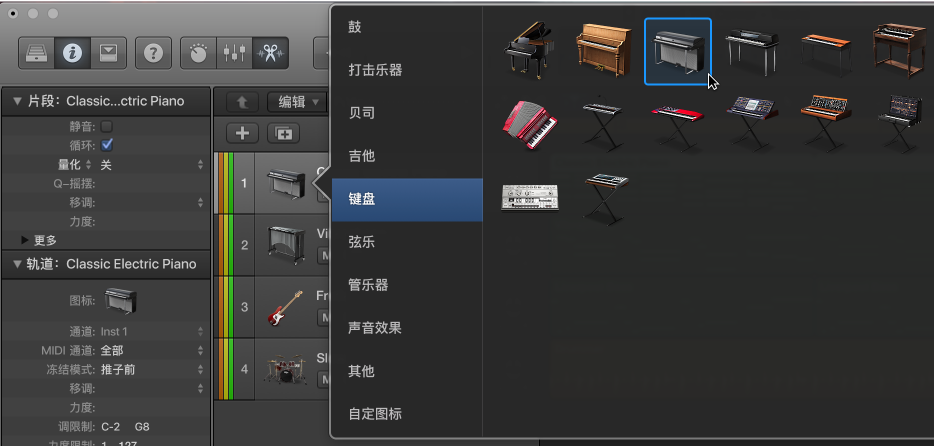Collapse the 片段 region section triangle
The height and width of the screenshot is (448, 936).
pyautogui.click(x=17, y=101)
